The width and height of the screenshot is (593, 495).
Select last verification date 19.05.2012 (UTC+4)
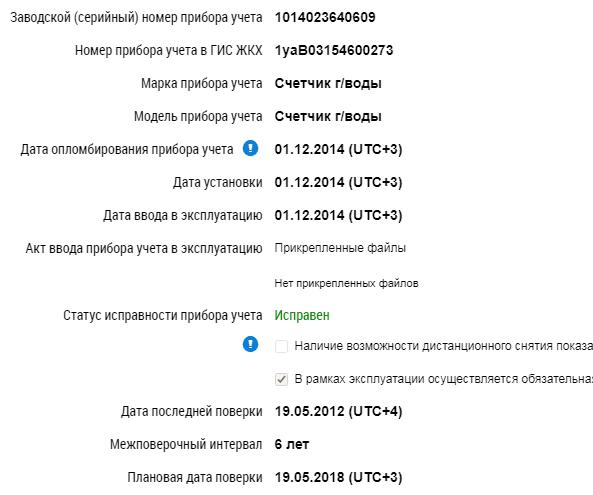(x=338, y=411)
